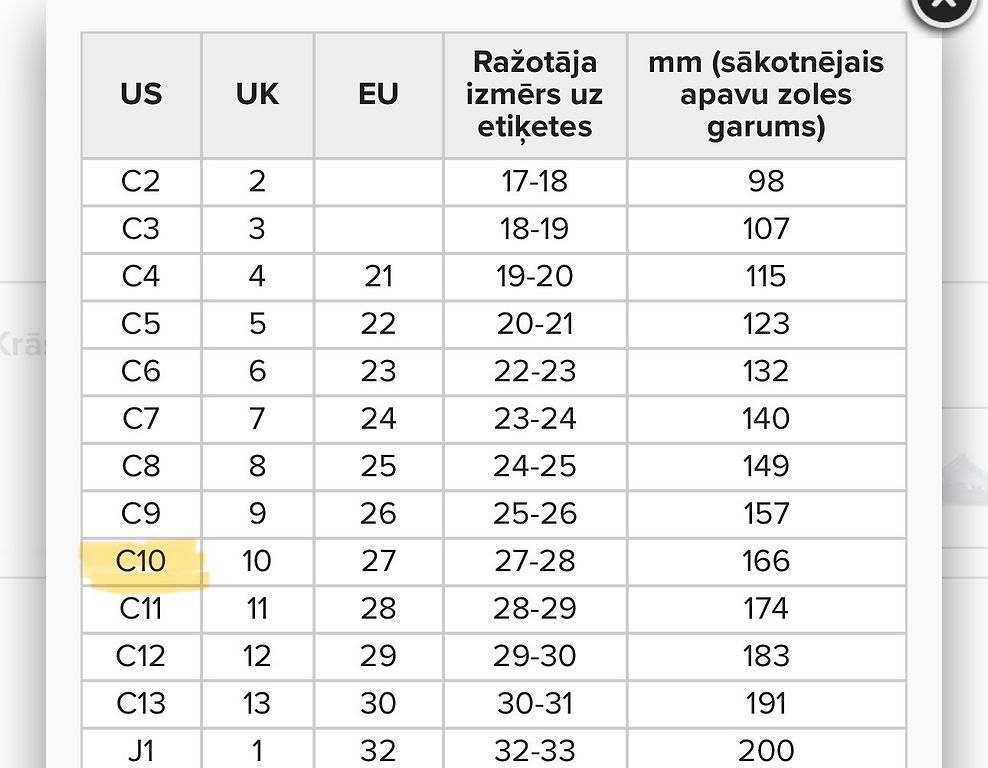Click the mm sole length column header

(766, 95)
